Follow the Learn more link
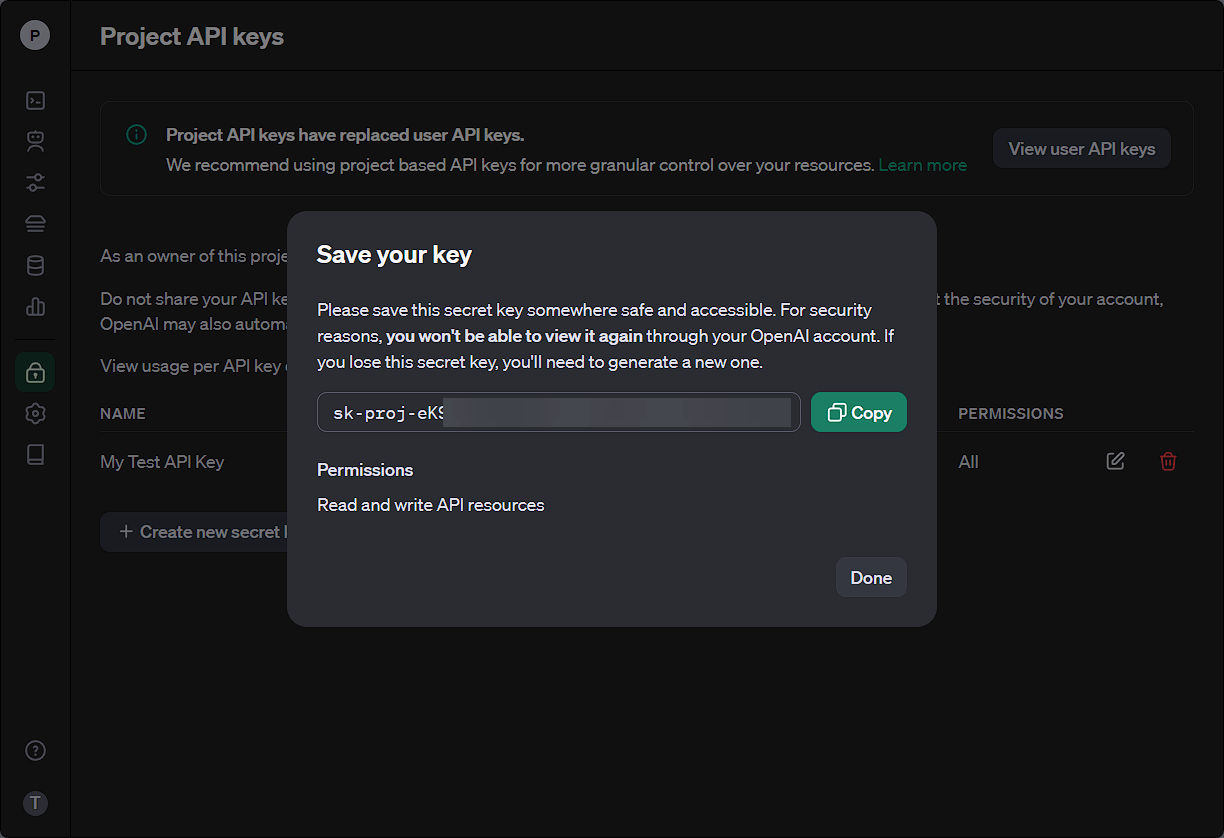This screenshot has height=838, width=1224. click(x=922, y=165)
